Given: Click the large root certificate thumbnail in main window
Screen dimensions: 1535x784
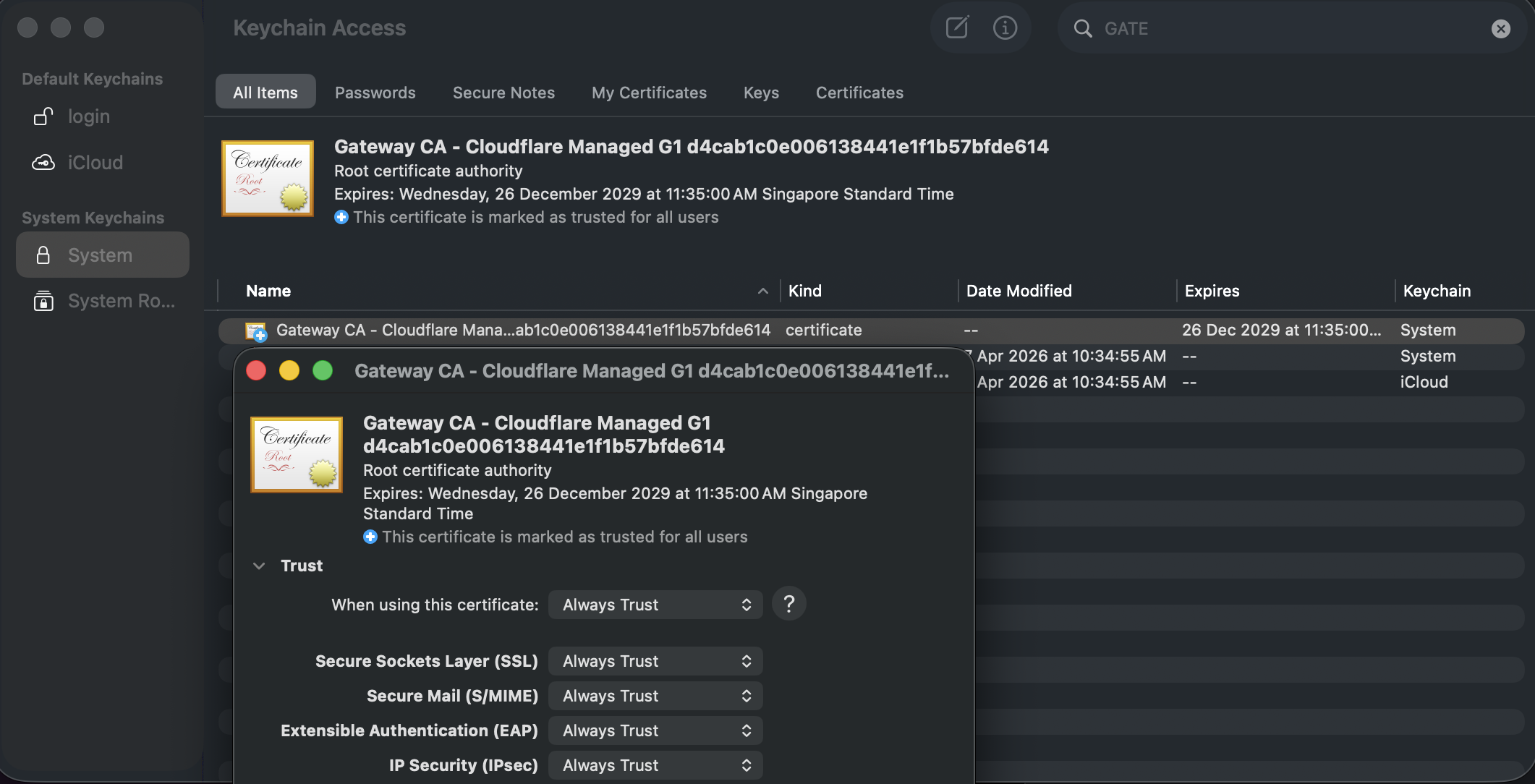Looking at the screenshot, I should click(x=268, y=178).
